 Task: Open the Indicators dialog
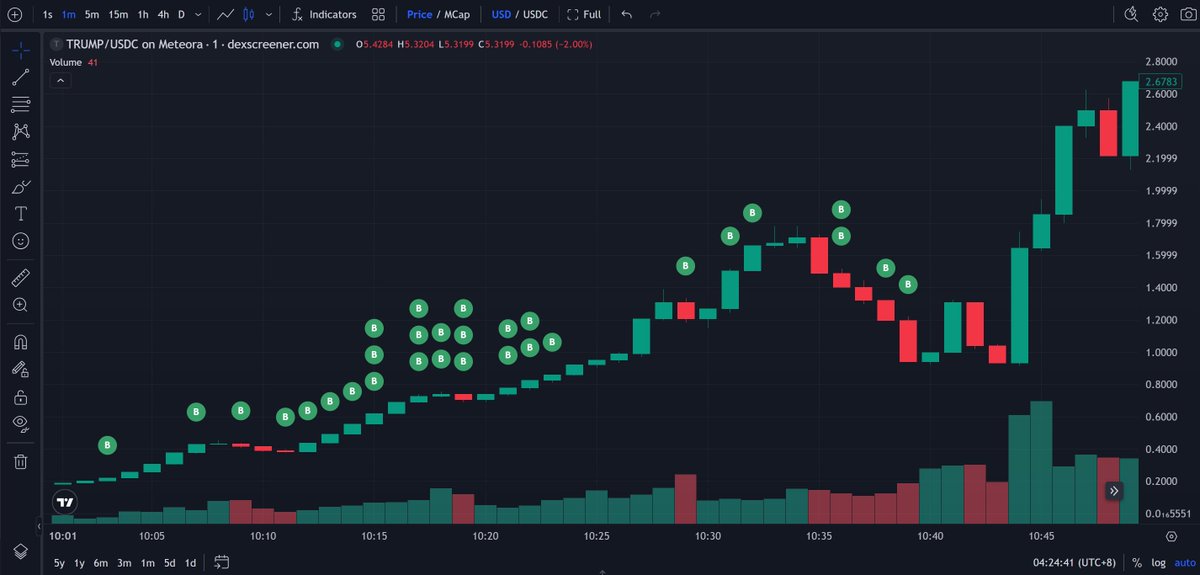324,15
